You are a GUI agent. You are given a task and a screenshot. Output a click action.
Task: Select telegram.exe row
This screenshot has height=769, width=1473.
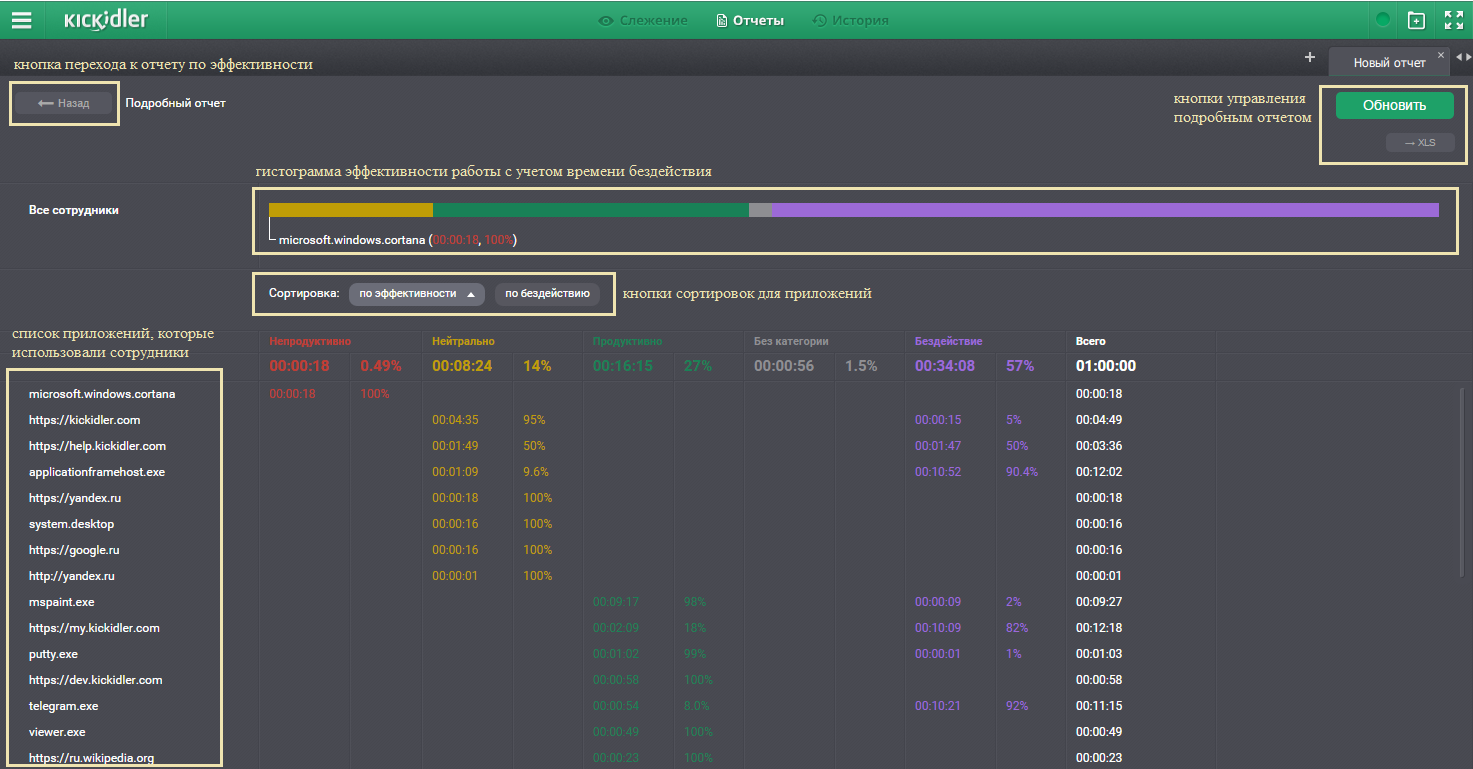tap(63, 706)
